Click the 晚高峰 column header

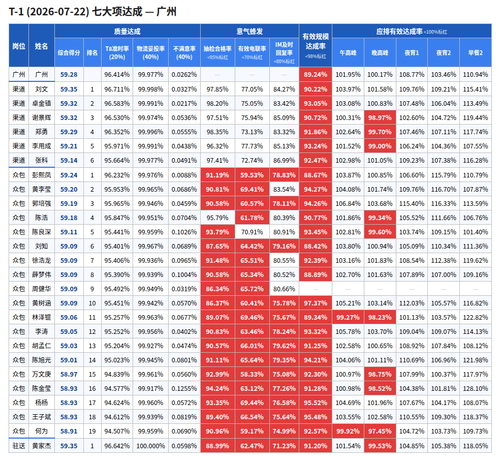(x=380, y=53)
